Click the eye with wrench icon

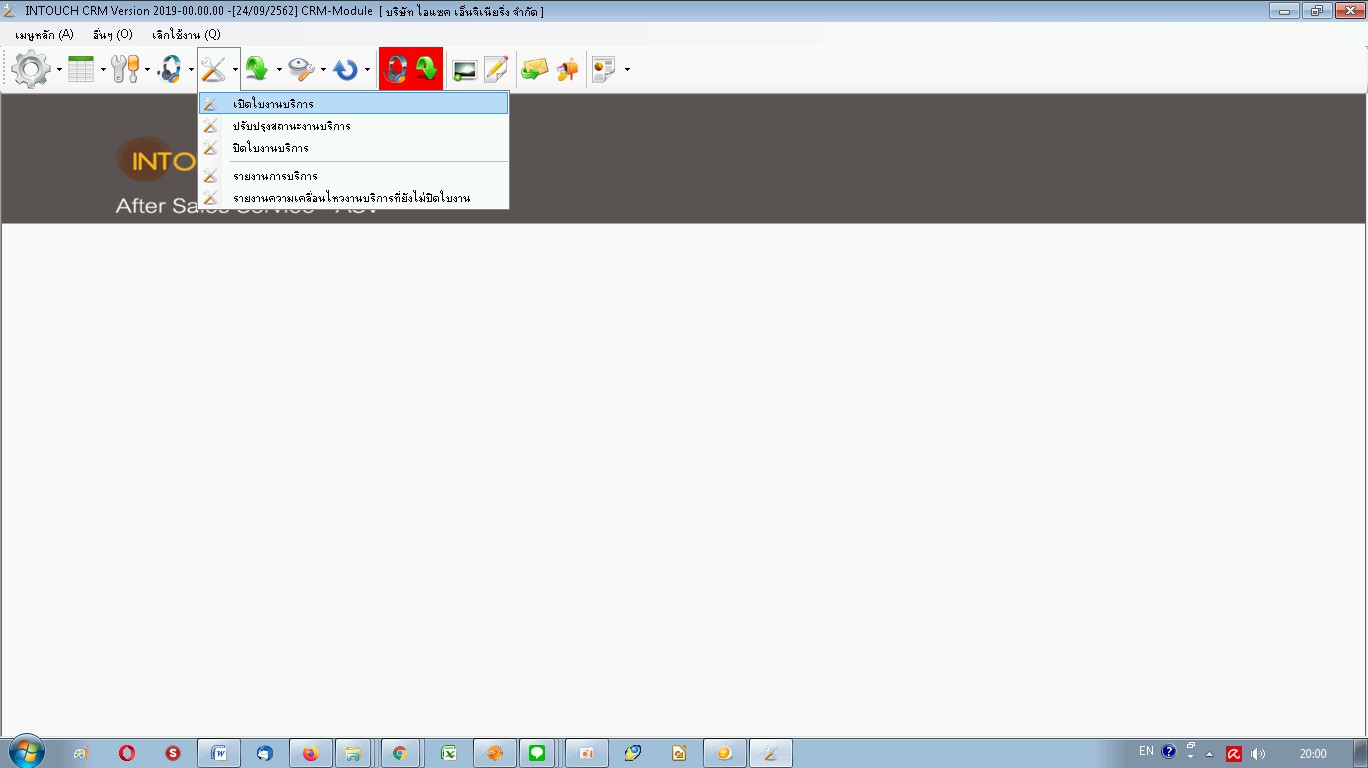[x=301, y=69]
